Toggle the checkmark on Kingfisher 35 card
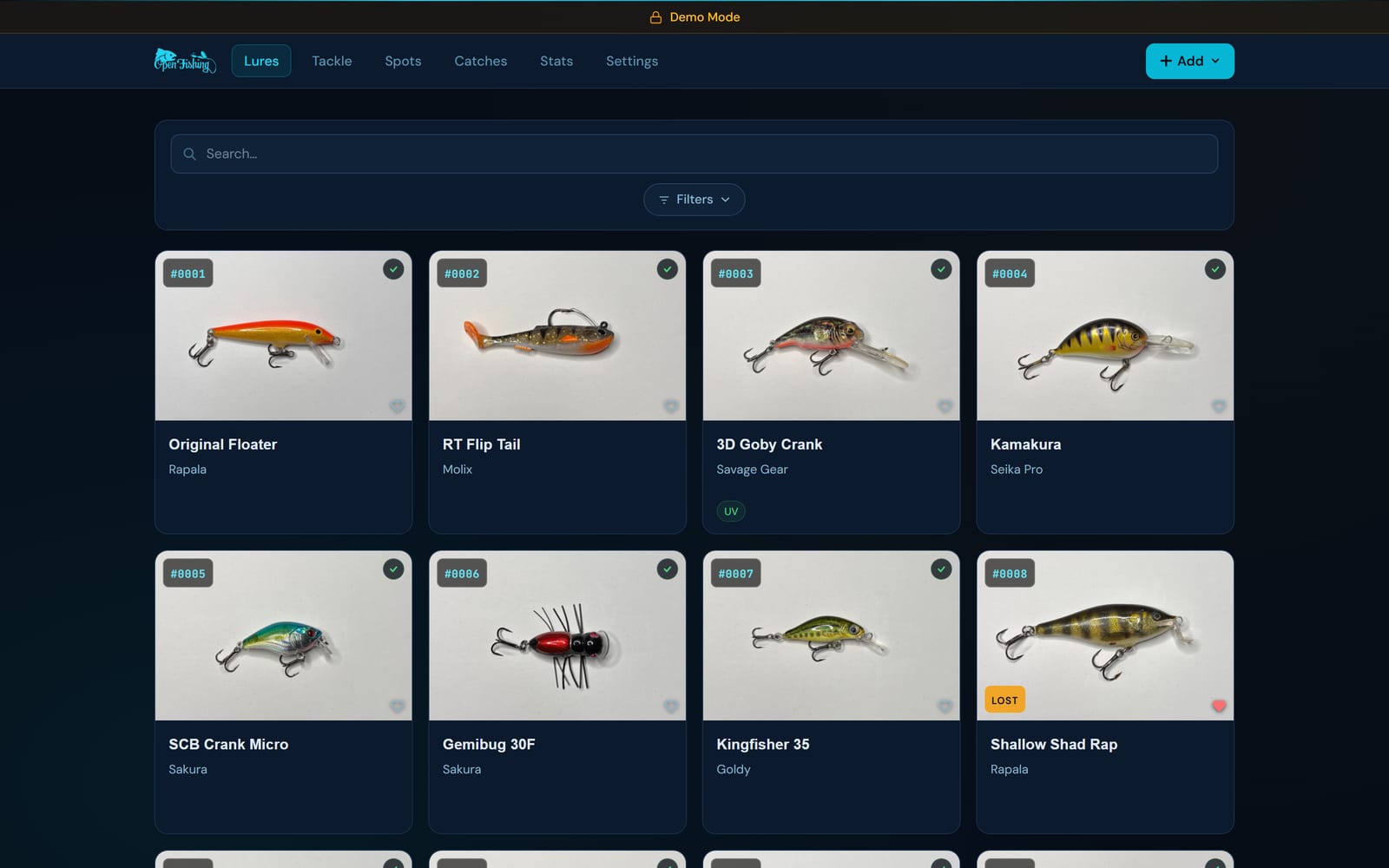 pos(941,569)
